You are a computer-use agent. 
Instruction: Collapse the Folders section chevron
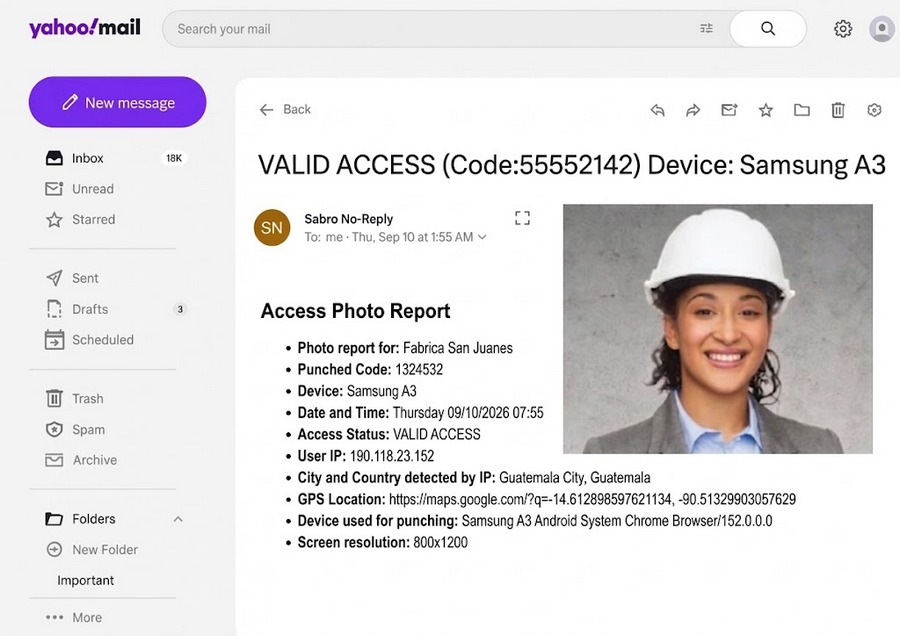pyautogui.click(x=178, y=519)
